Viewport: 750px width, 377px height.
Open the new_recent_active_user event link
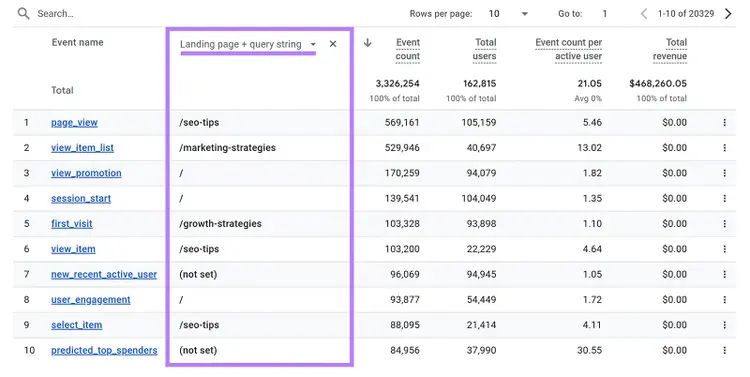click(104, 275)
